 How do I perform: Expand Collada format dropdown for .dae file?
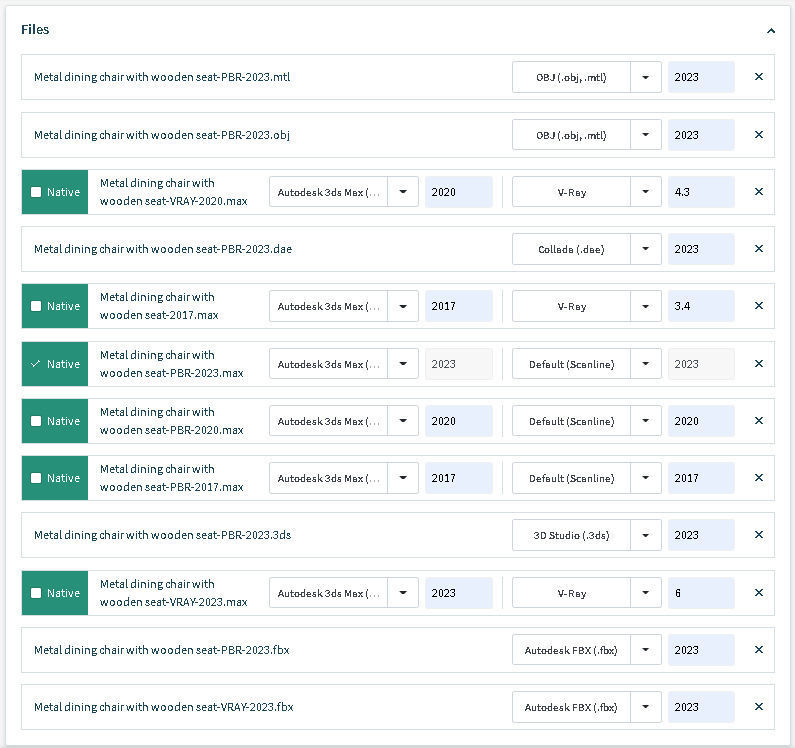[645, 249]
